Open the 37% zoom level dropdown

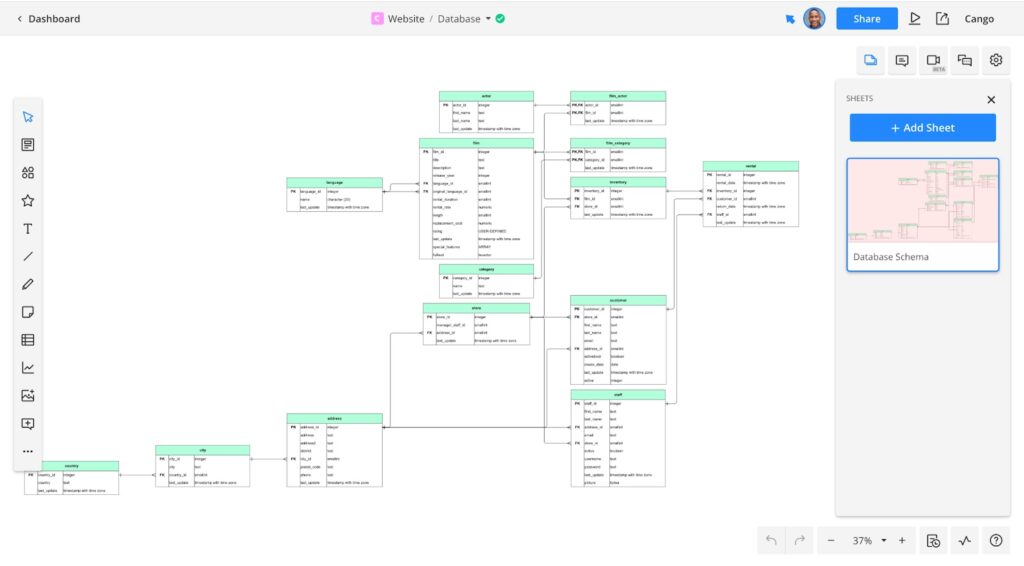pyautogui.click(x=883, y=541)
